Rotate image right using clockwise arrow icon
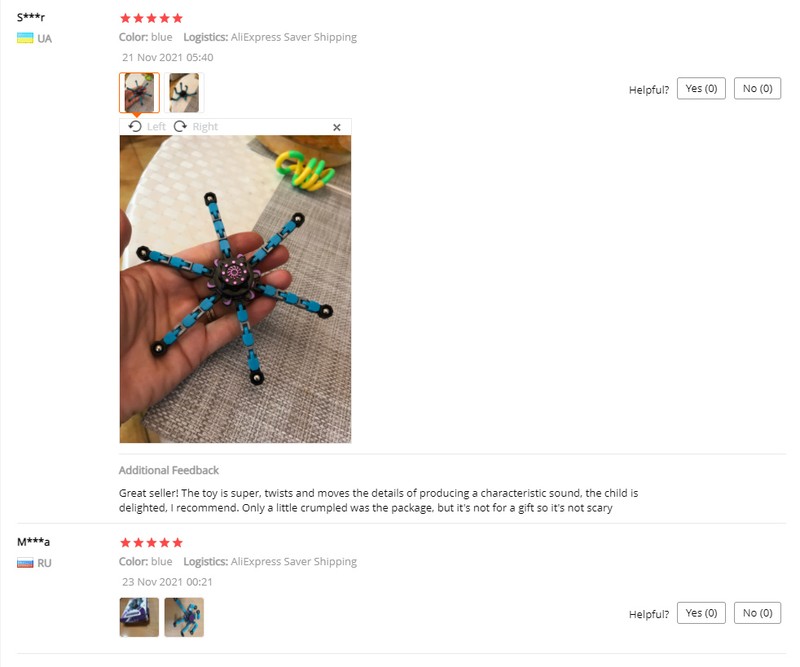Viewport: 800px width, 667px height. click(180, 126)
